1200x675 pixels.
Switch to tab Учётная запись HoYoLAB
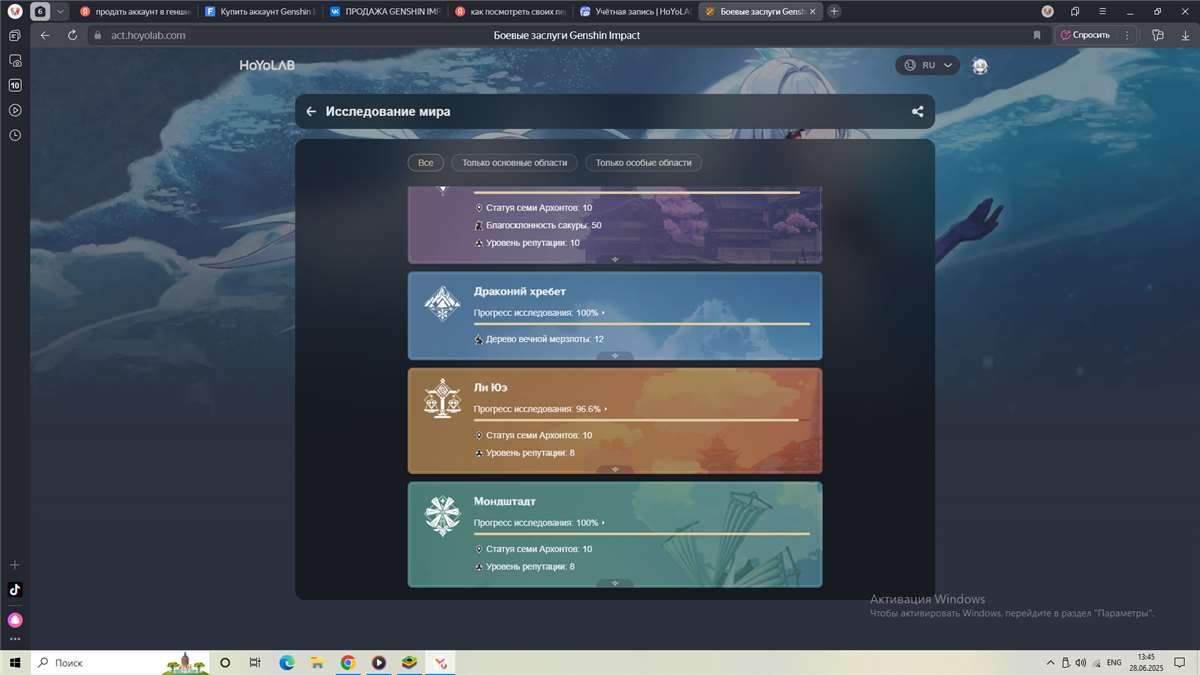[x=634, y=11]
